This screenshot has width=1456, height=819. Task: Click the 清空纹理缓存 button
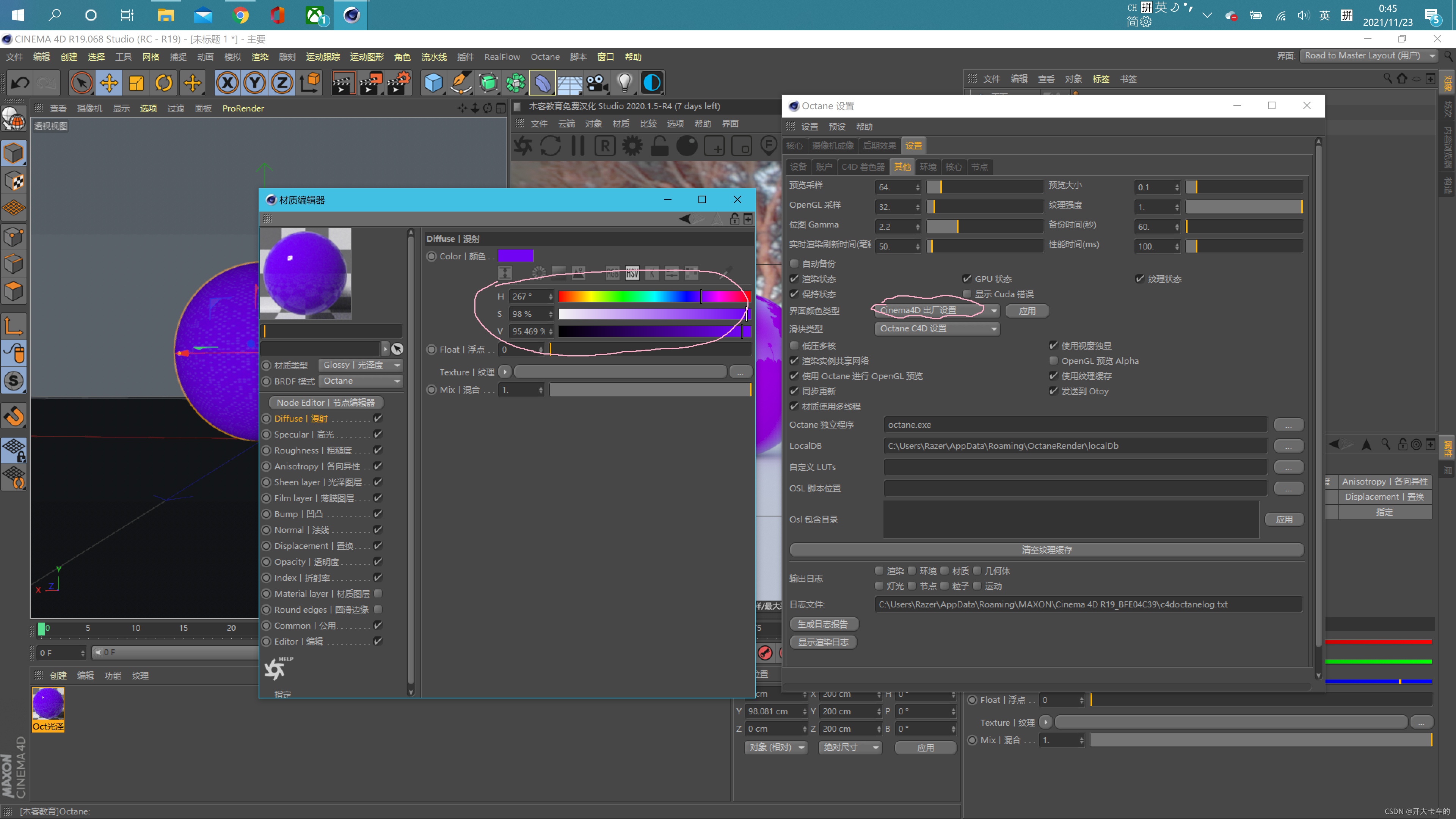pyautogui.click(x=1046, y=549)
